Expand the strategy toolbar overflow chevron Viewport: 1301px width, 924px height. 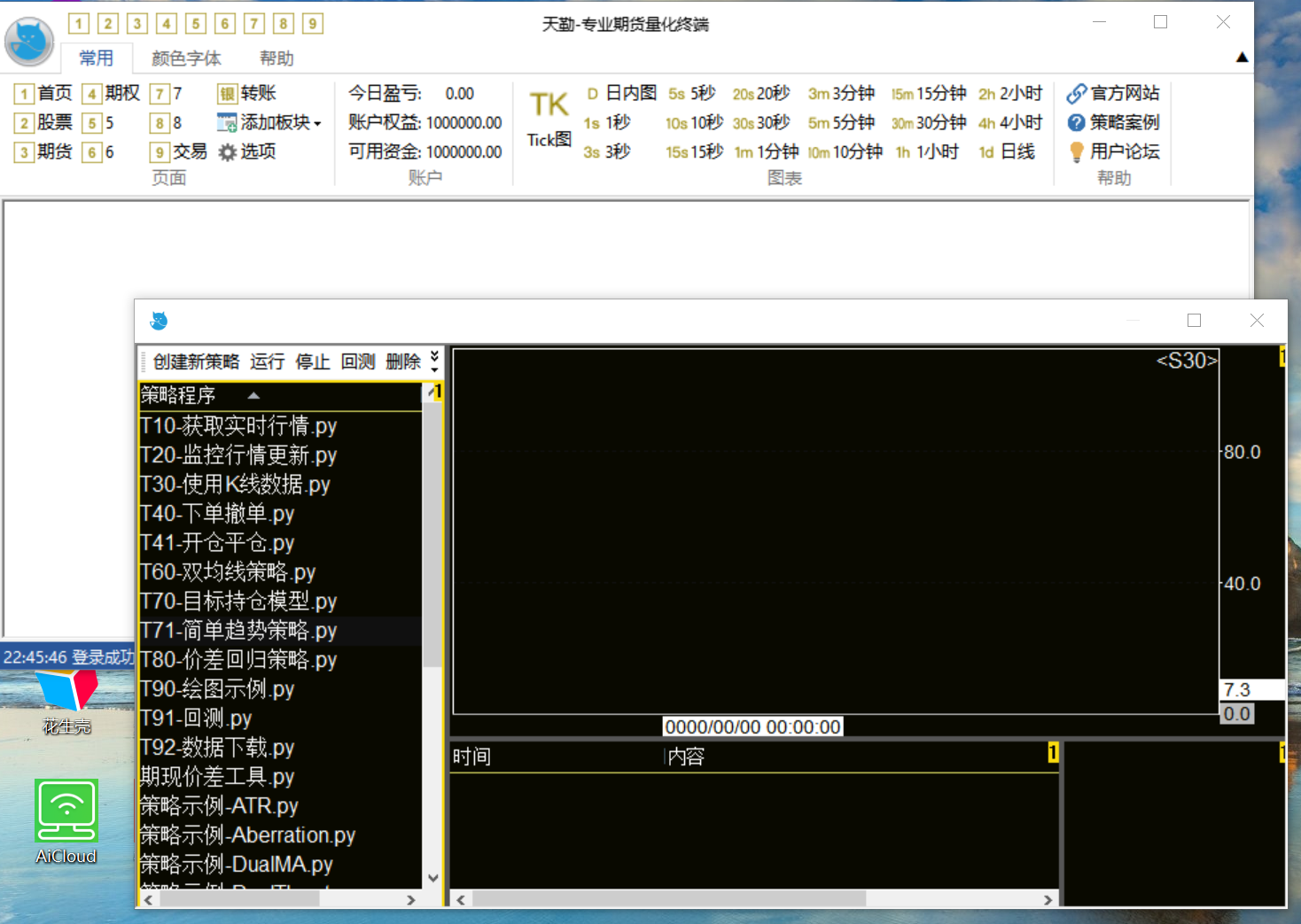coord(434,361)
